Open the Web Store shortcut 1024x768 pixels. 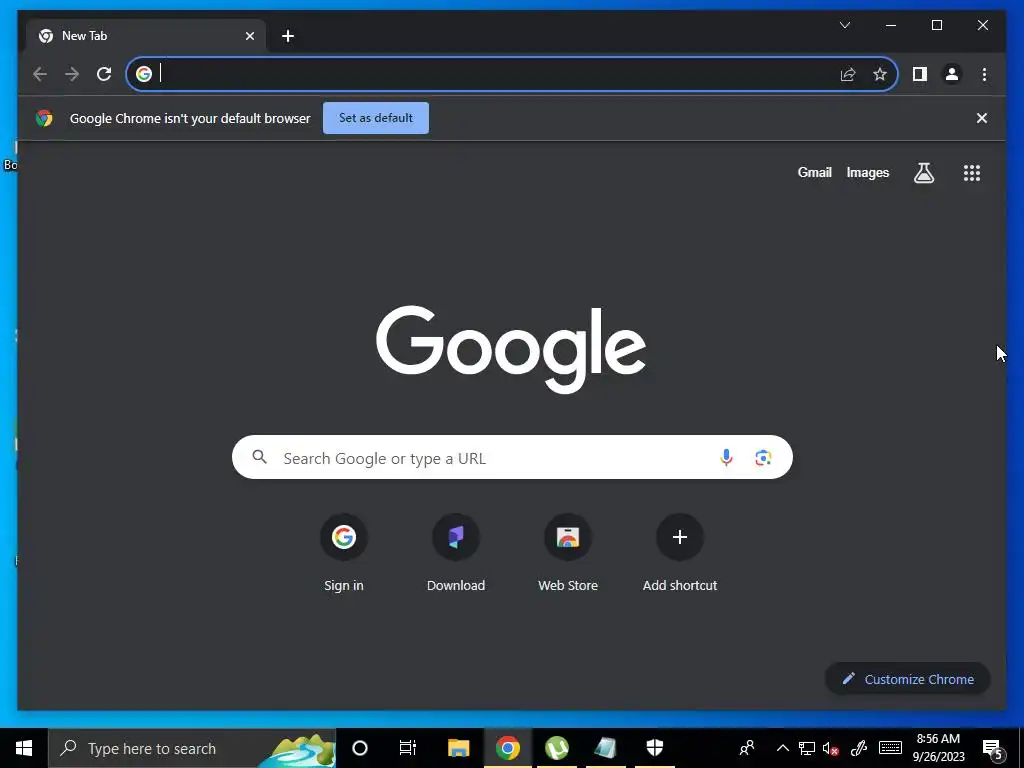click(x=568, y=553)
